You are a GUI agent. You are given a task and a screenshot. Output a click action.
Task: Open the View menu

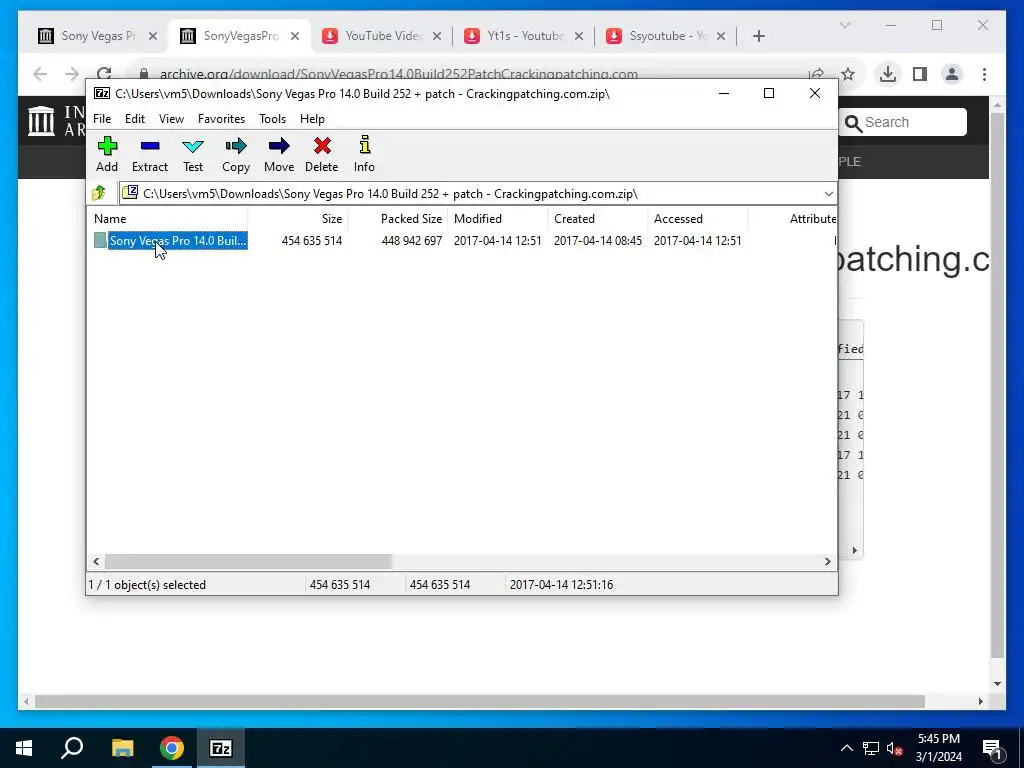coord(171,118)
